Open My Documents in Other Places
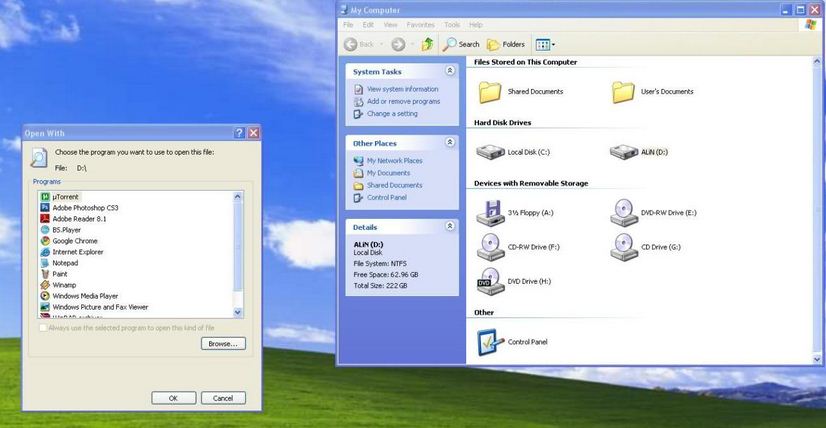Viewport: 826px width, 428px height. (x=388, y=173)
